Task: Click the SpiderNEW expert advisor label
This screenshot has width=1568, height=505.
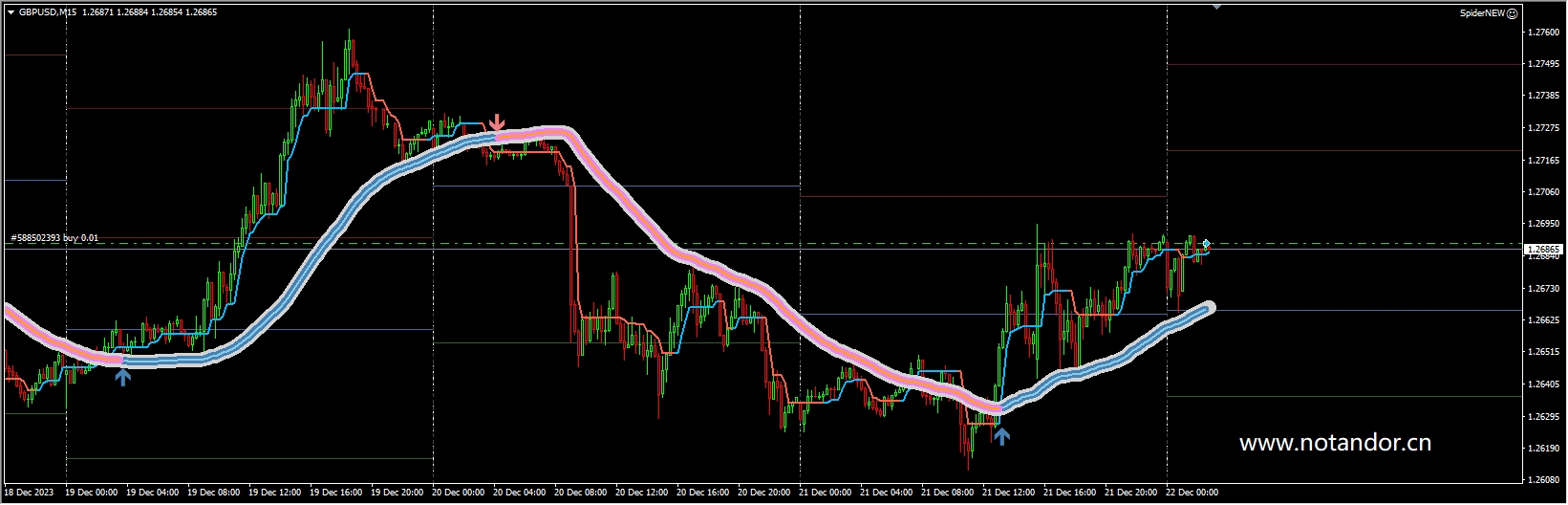Action: (1482, 13)
